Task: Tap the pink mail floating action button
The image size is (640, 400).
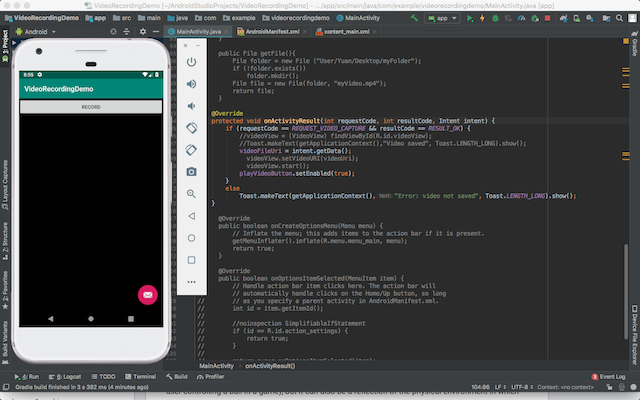Action: coord(148,295)
